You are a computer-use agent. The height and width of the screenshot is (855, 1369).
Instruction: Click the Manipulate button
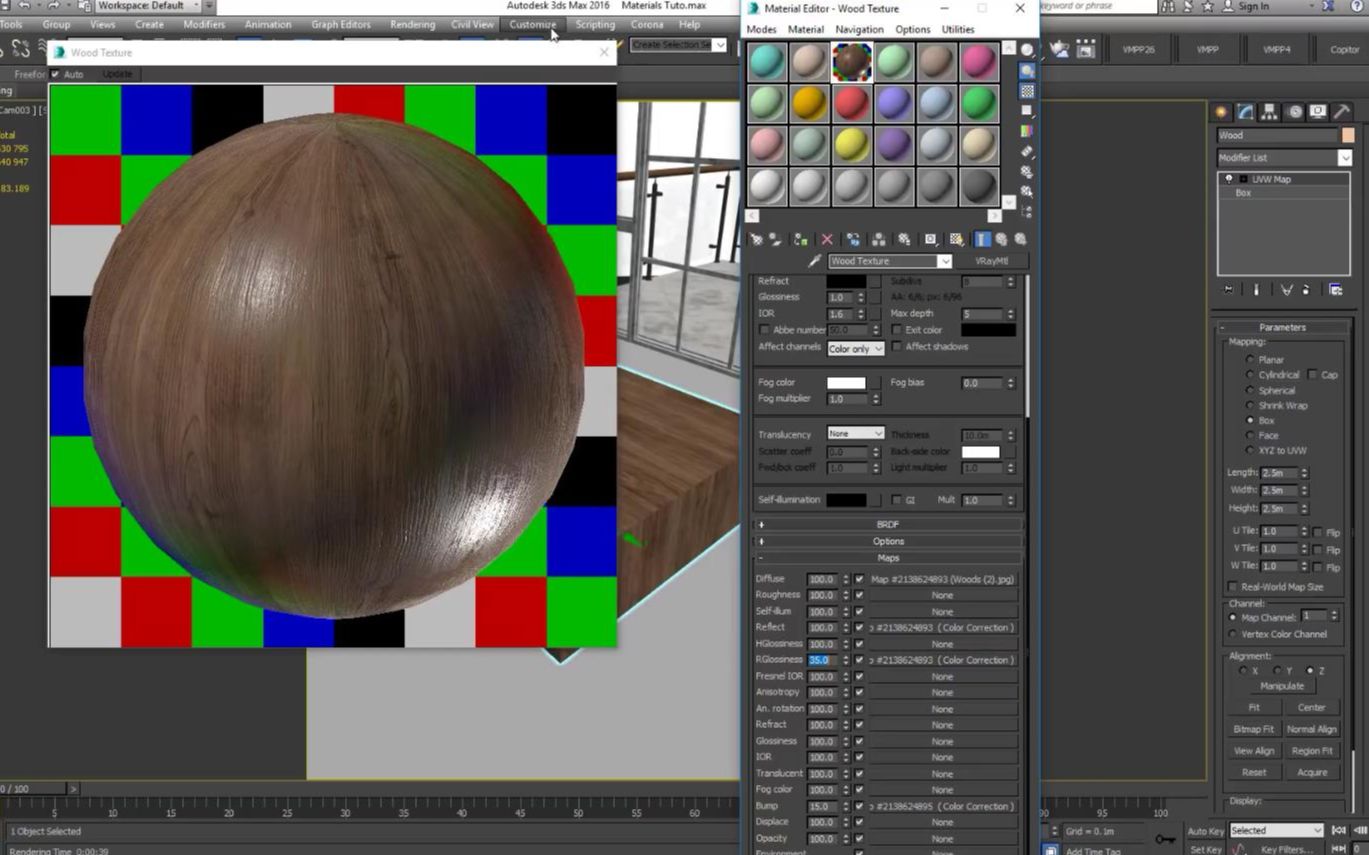[x=1282, y=686]
